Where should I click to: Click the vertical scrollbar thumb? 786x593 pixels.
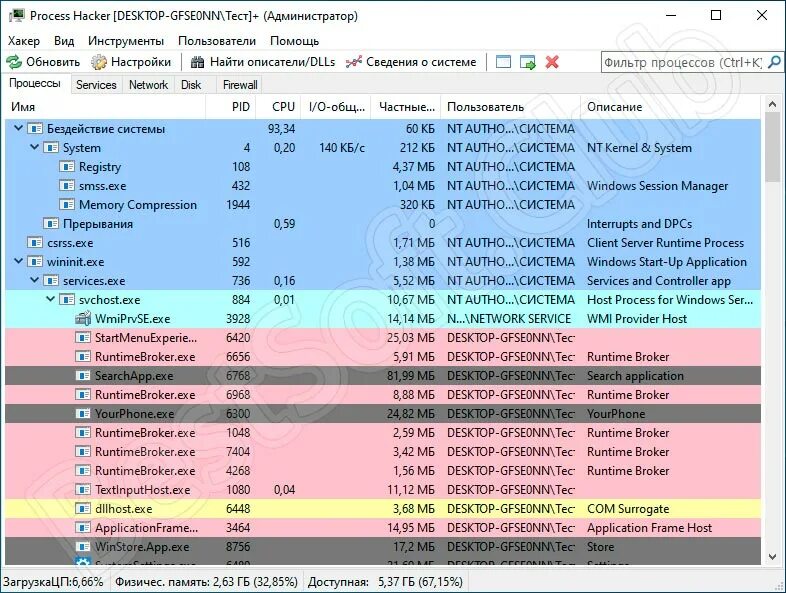click(772, 147)
